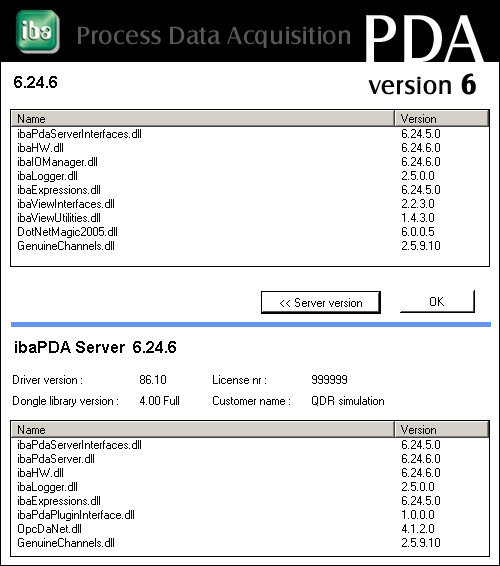Click the server list Version column header

pos(442,430)
